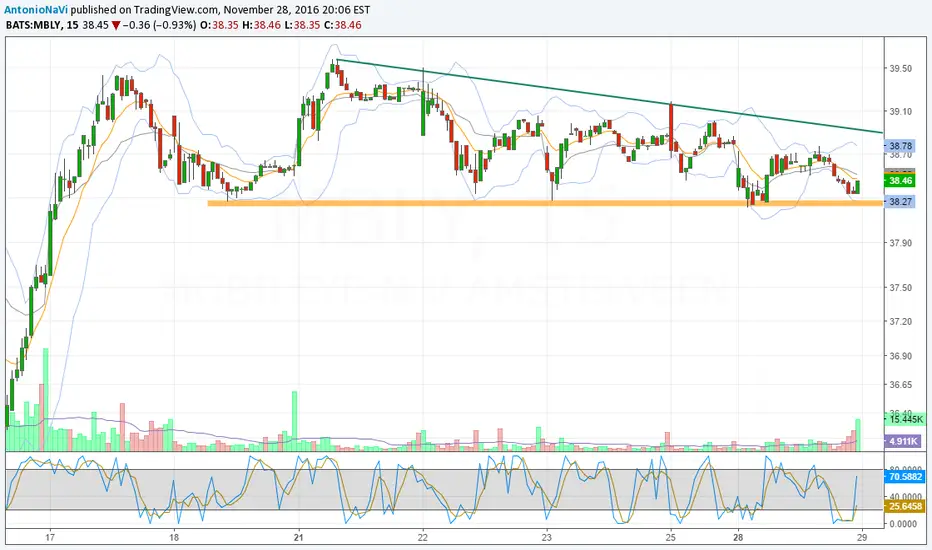Click the 4.911K volume average tag
Screen dimensions: 932x550
click(x=903, y=441)
